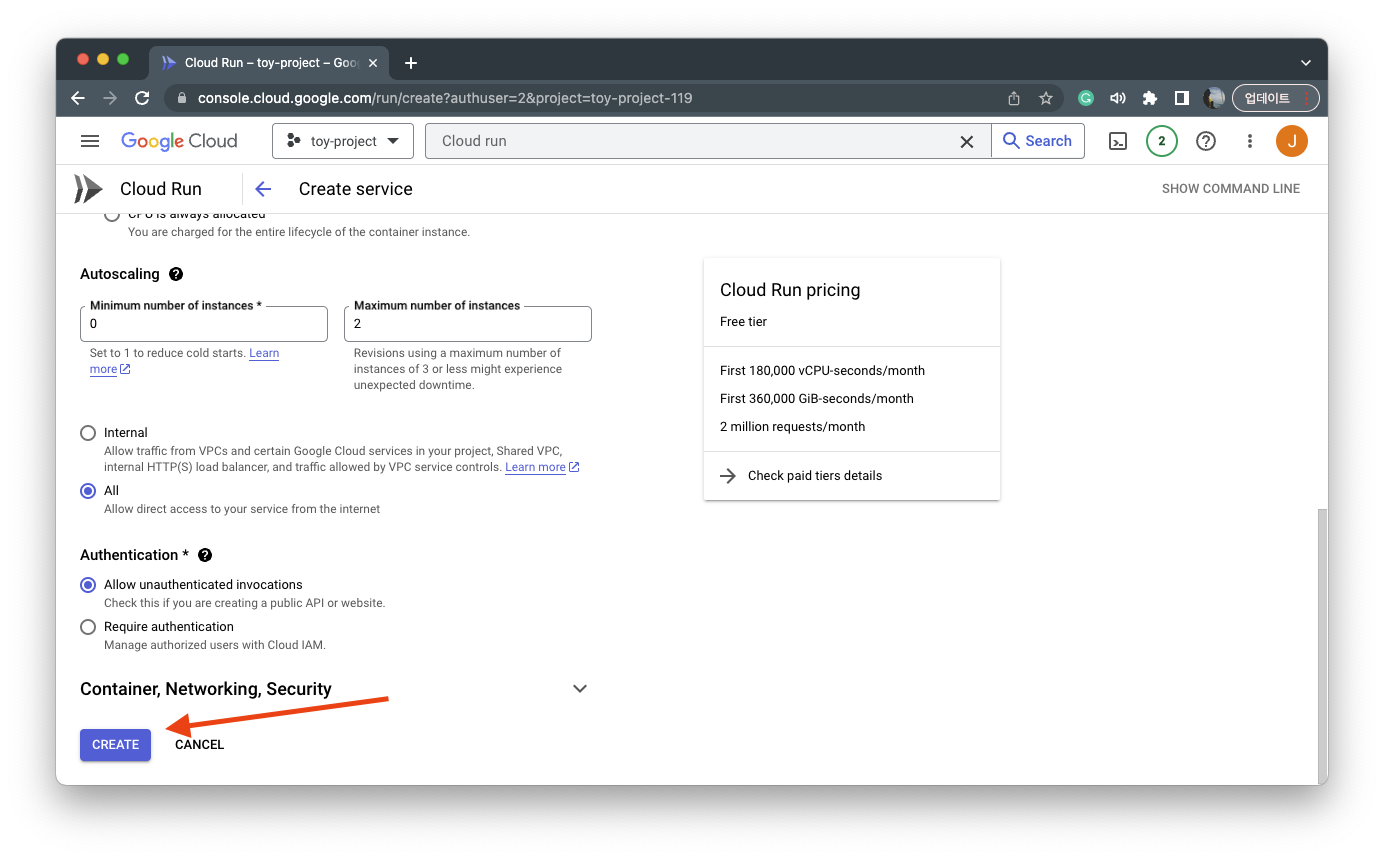This screenshot has width=1384, height=859.
Task: Clear the Cloud run search text
Action: (x=966, y=142)
